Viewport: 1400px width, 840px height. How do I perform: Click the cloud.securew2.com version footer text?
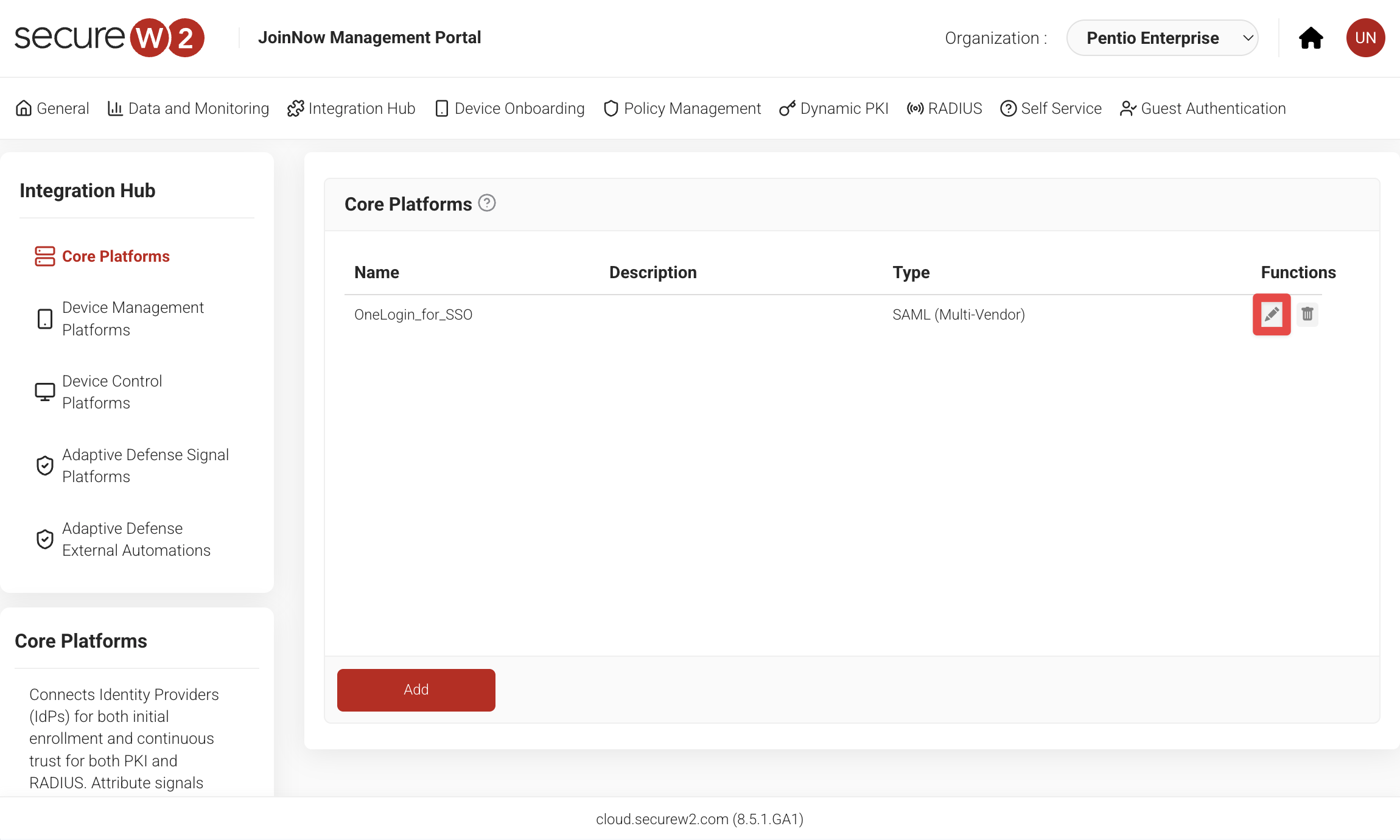pos(700,819)
